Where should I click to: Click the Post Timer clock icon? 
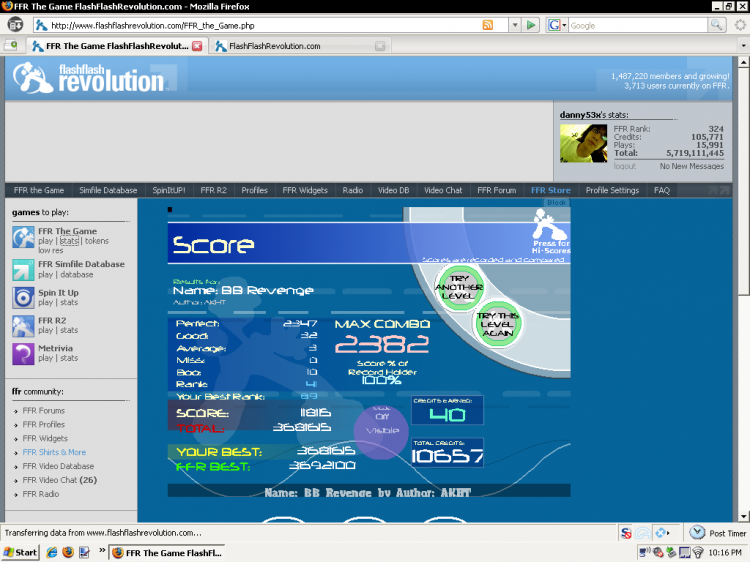(697, 532)
